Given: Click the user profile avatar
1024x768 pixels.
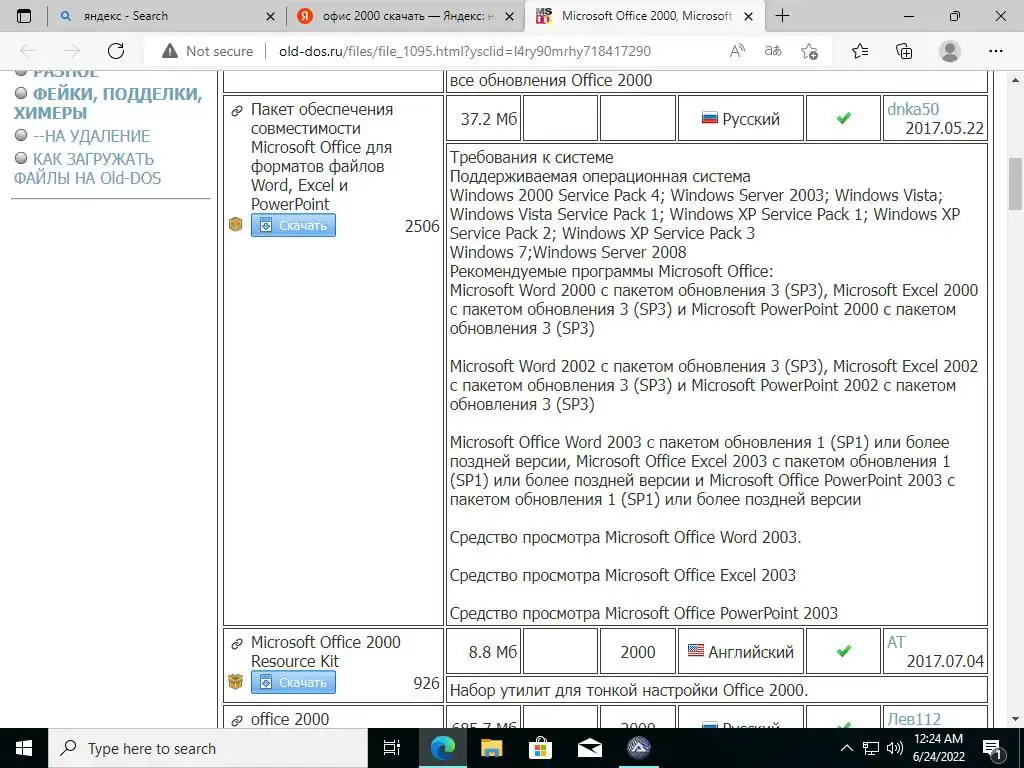Looking at the screenshot, I should [950, 51].
